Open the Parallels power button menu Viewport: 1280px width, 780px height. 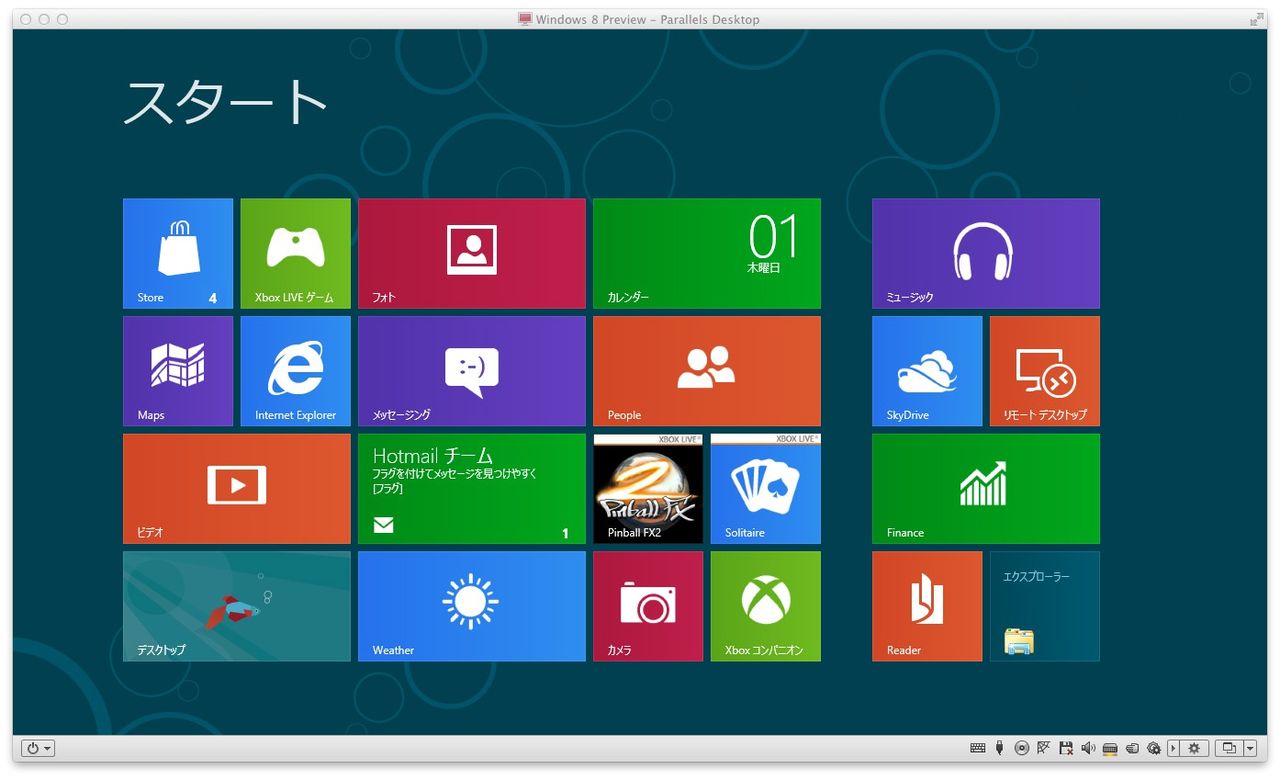pos(38,748)
